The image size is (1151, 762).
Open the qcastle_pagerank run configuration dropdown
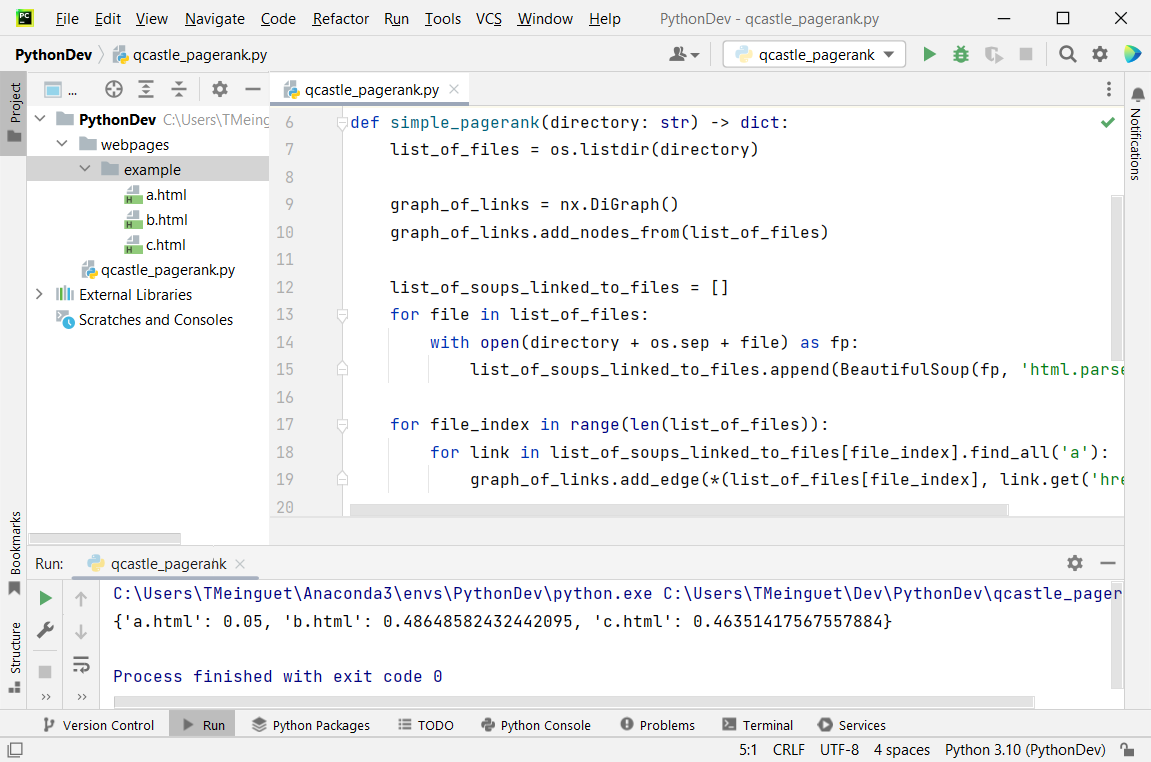coord(814,55)
